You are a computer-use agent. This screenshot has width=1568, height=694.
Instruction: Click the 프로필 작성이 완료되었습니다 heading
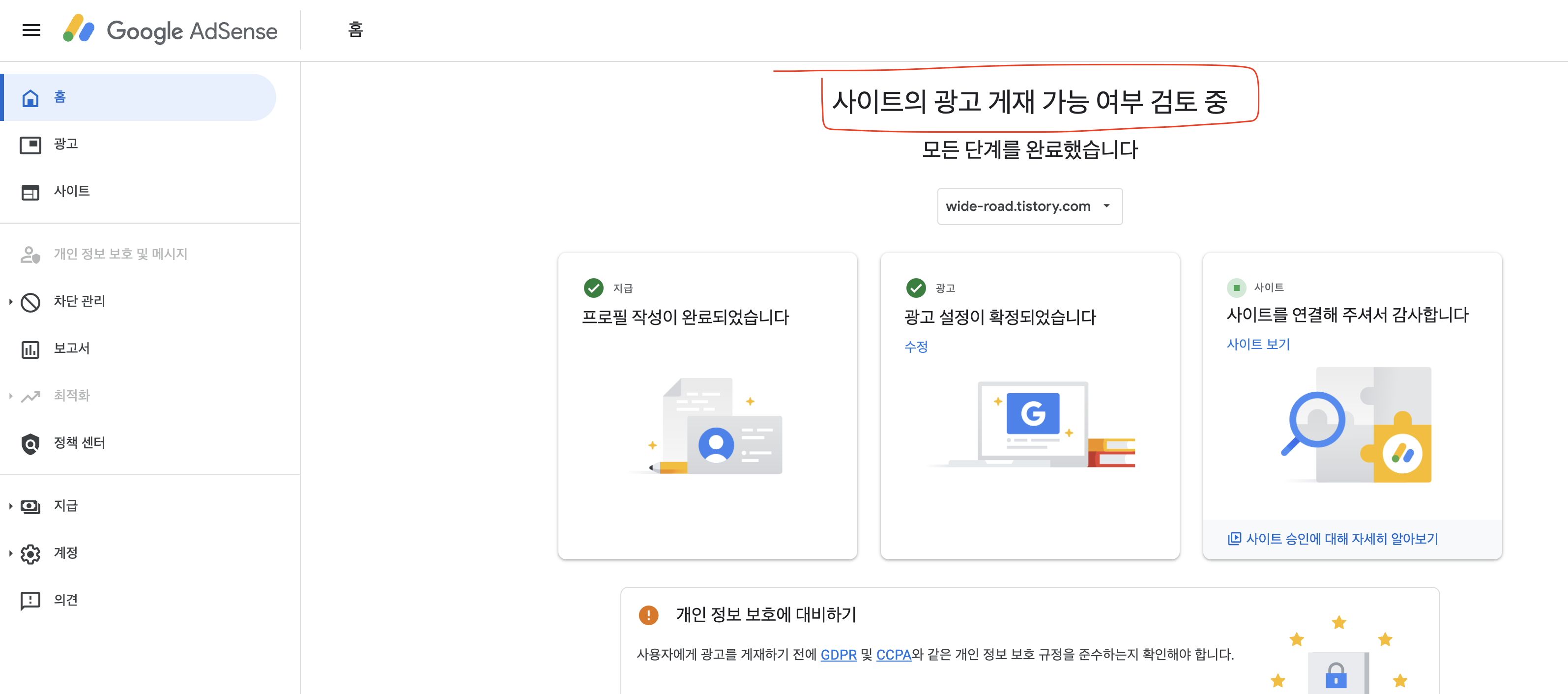[685, 317]
